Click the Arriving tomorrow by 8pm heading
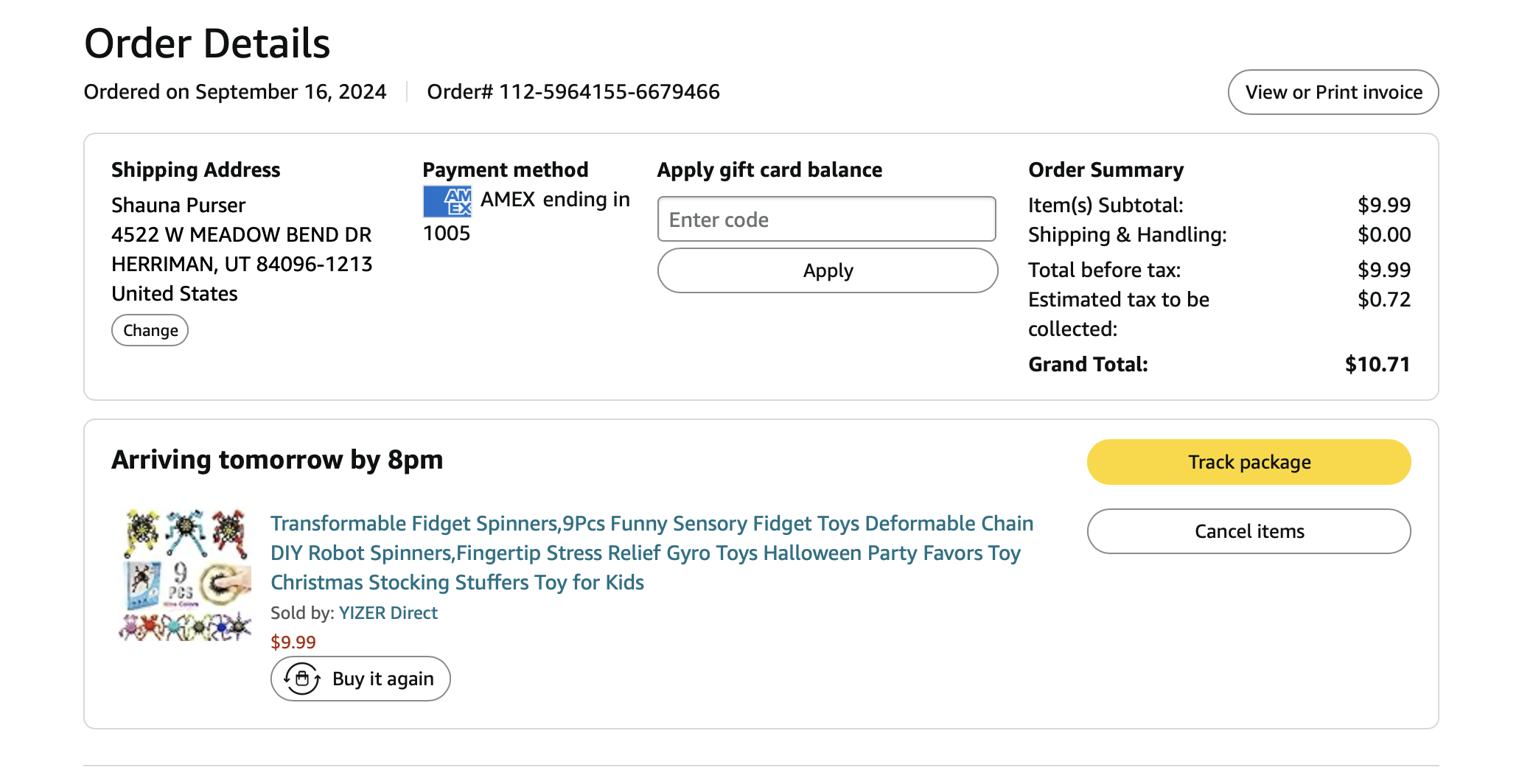 coord(277,460)
